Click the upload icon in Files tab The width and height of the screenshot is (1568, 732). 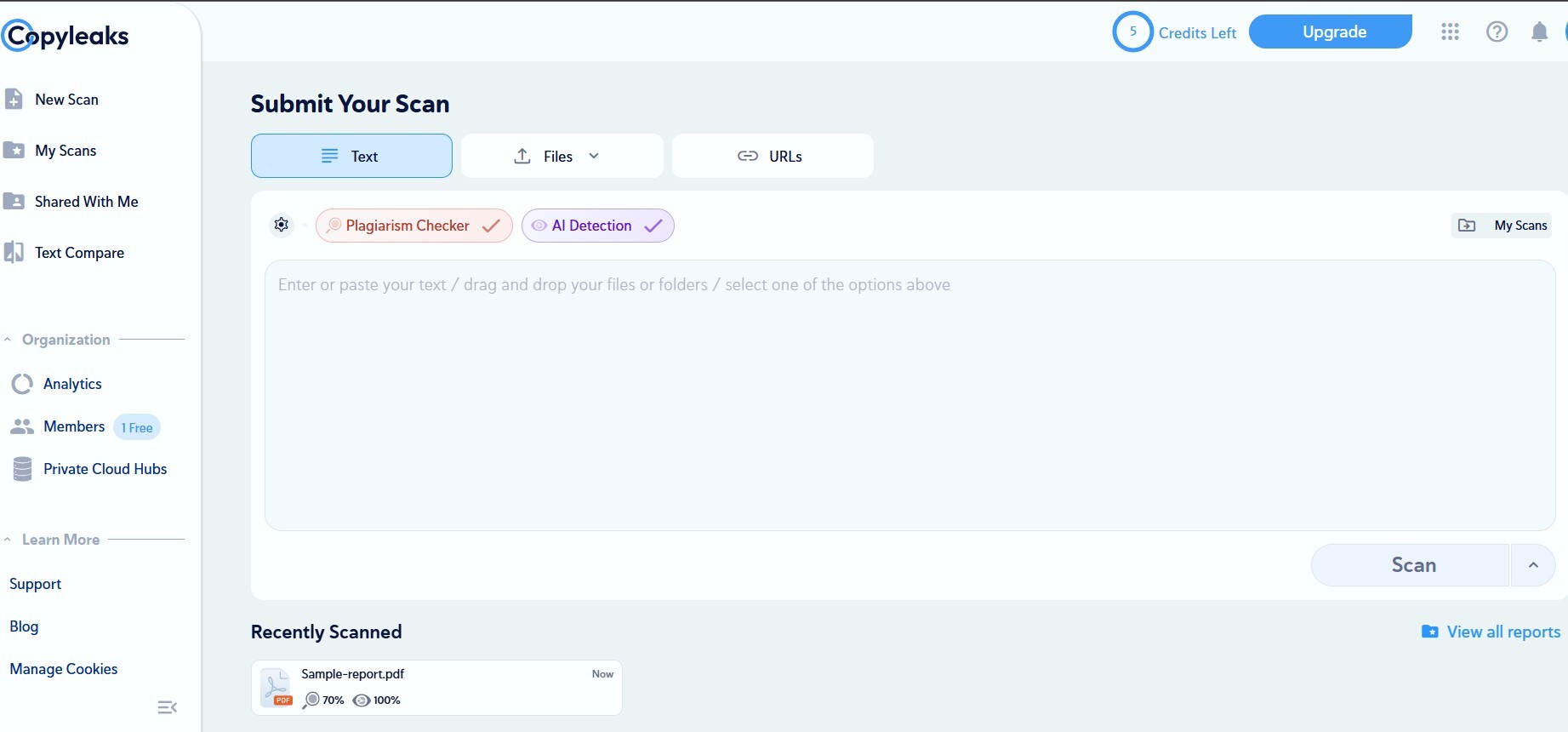[522, 156]
